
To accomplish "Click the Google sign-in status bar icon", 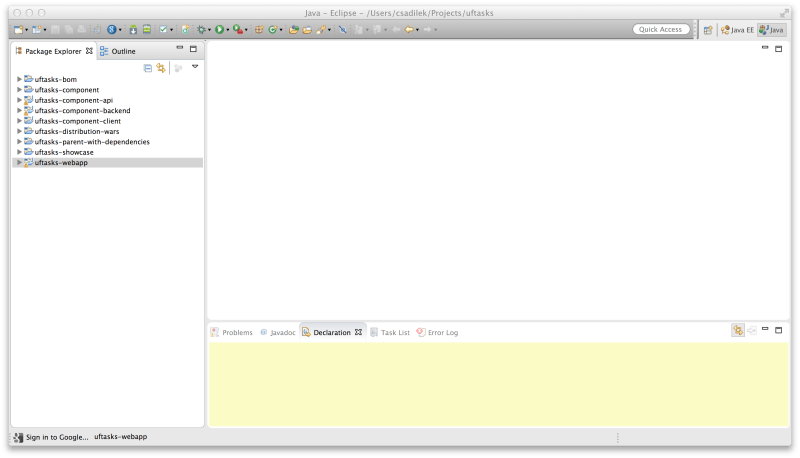I will (18, 437).
